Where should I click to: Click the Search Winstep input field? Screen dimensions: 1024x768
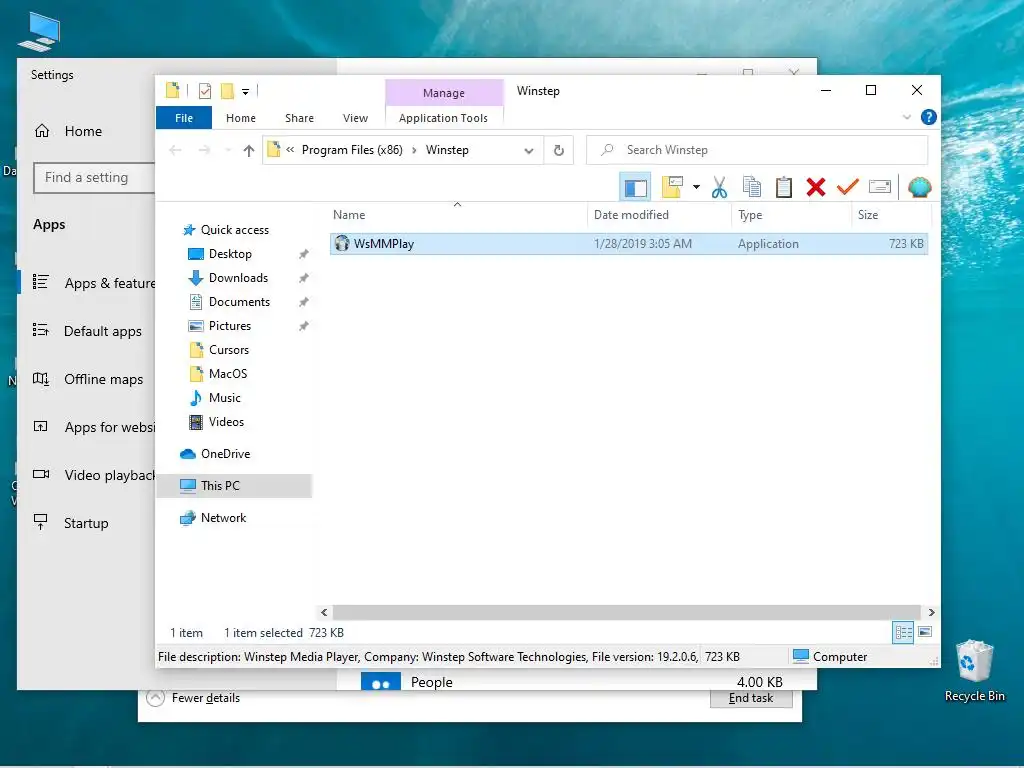click(758, 150)
